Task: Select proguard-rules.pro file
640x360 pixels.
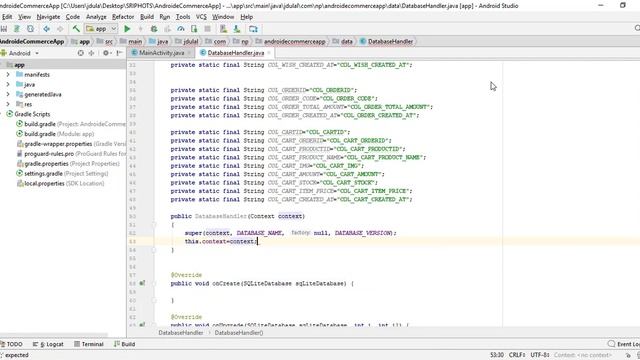Action: coord(71,154)
